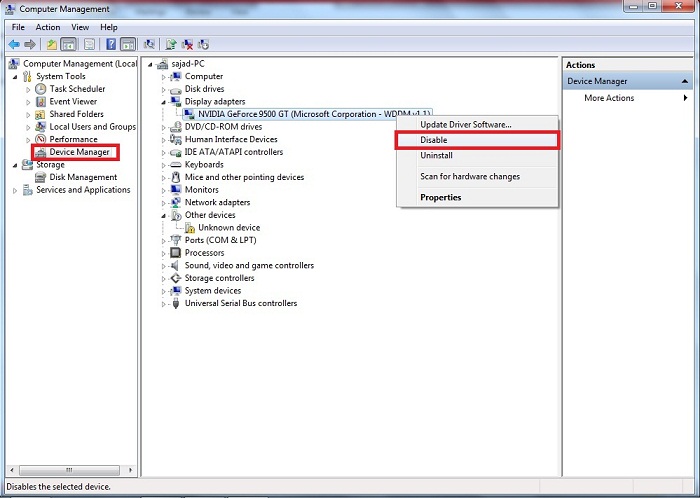The image size is (700, 498).
Task: Open Properties from the context menu
Action: pos(477,197)
